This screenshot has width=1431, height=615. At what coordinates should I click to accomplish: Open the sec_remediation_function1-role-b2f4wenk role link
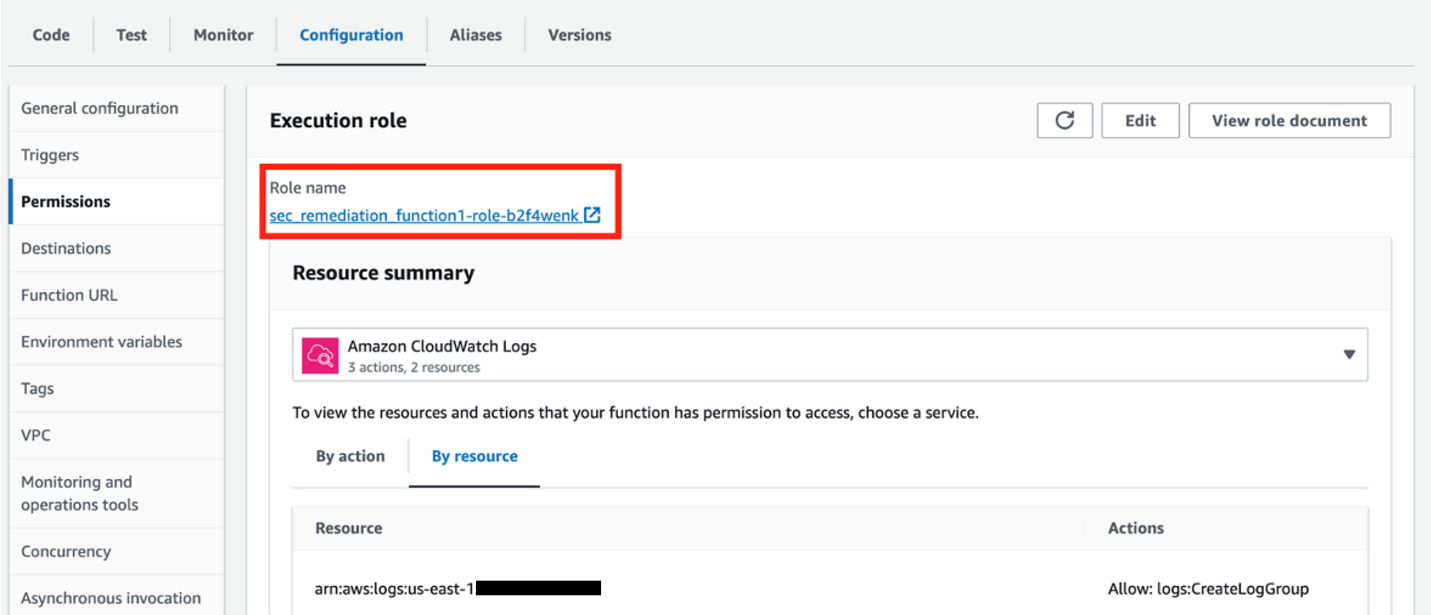425,215
